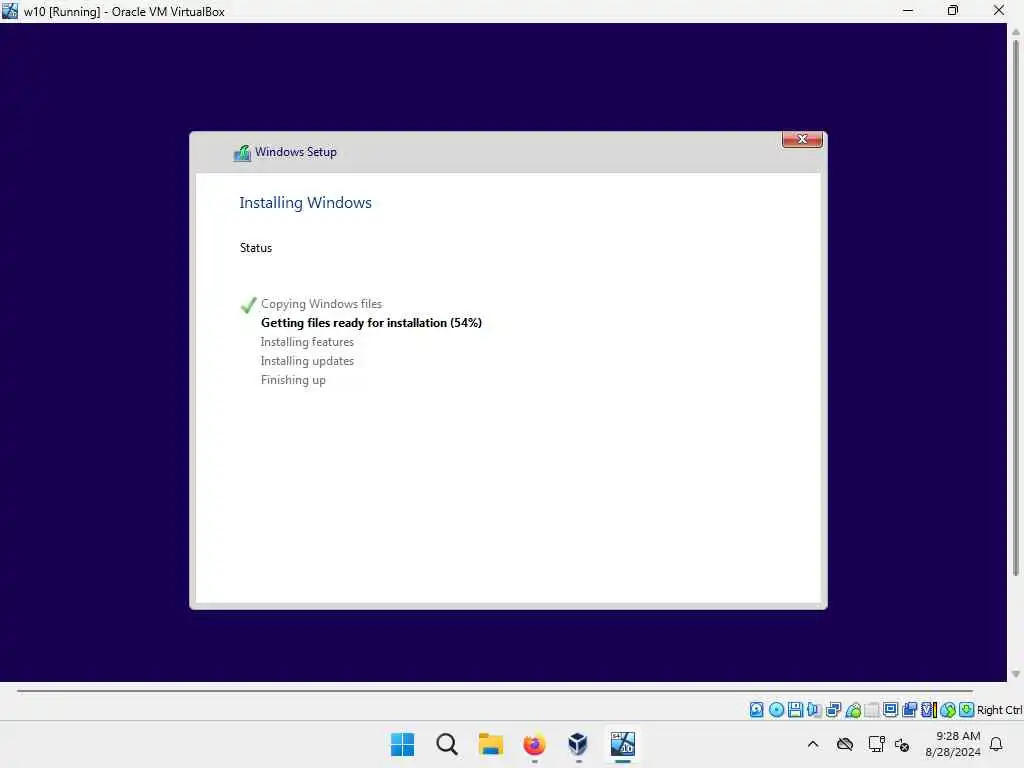Click the floppy disk status icon
Image resolution: width=1024 pixels, height=768 pixels.
click(795, 709)
